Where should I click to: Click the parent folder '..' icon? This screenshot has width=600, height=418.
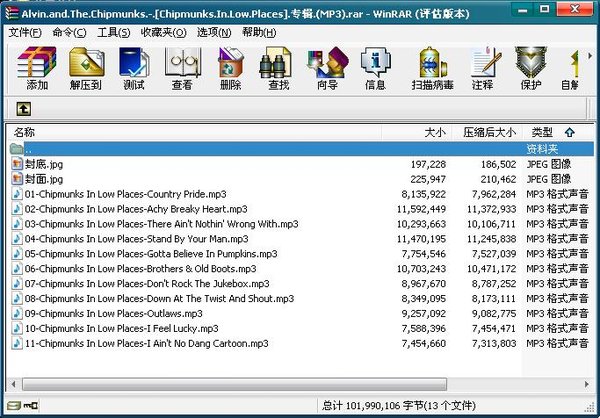click(16, 149)
